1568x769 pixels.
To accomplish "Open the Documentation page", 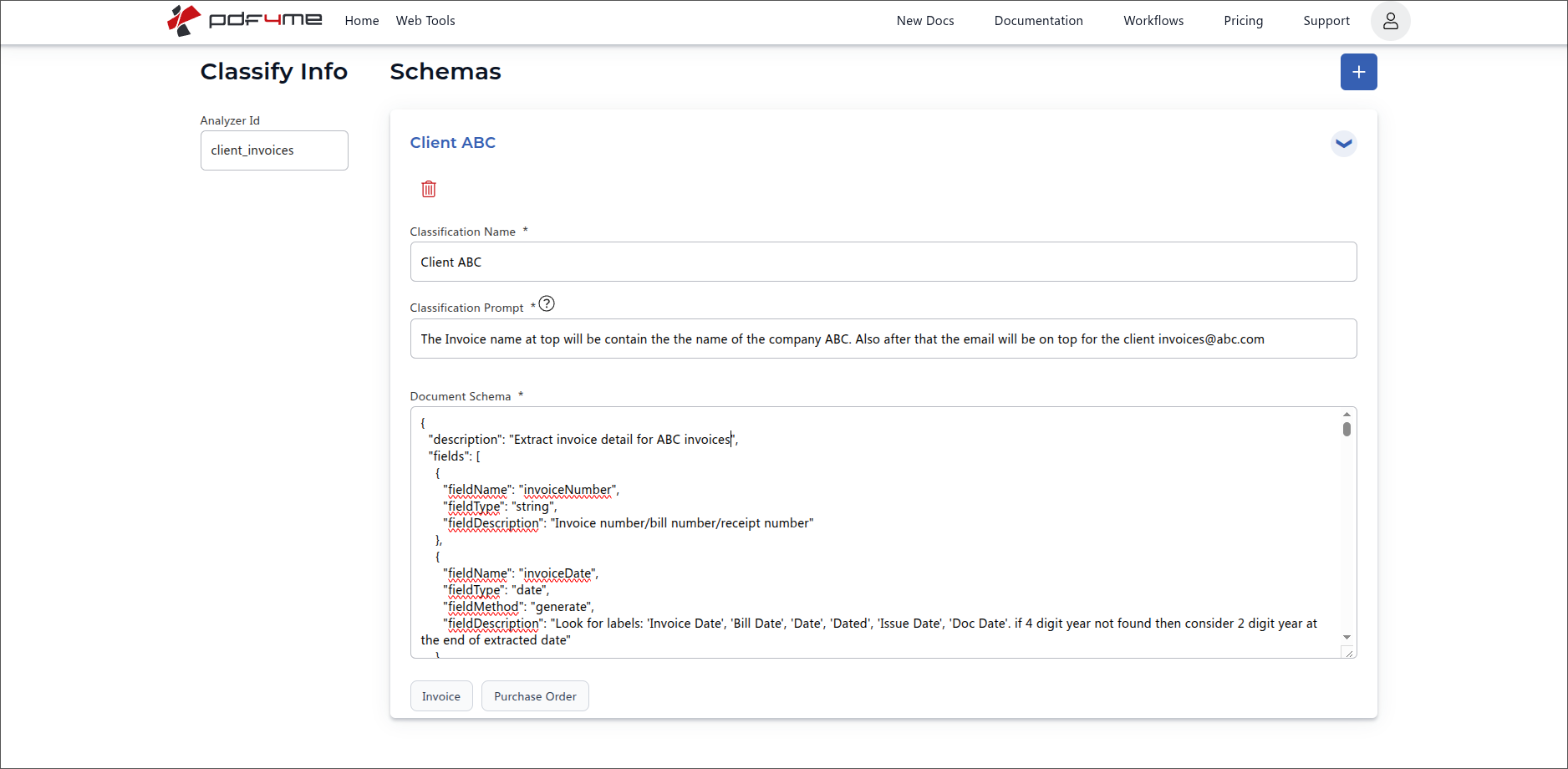I will pyautogui.click(x=1038, y=21).
